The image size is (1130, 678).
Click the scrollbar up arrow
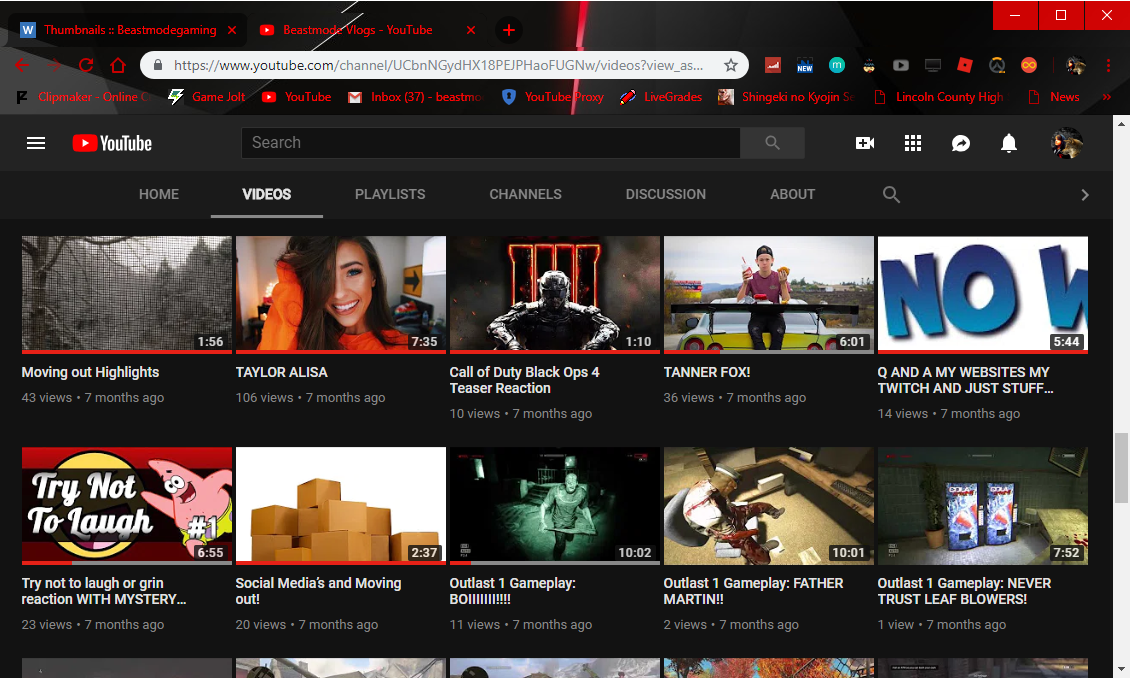pos(1121,123)
